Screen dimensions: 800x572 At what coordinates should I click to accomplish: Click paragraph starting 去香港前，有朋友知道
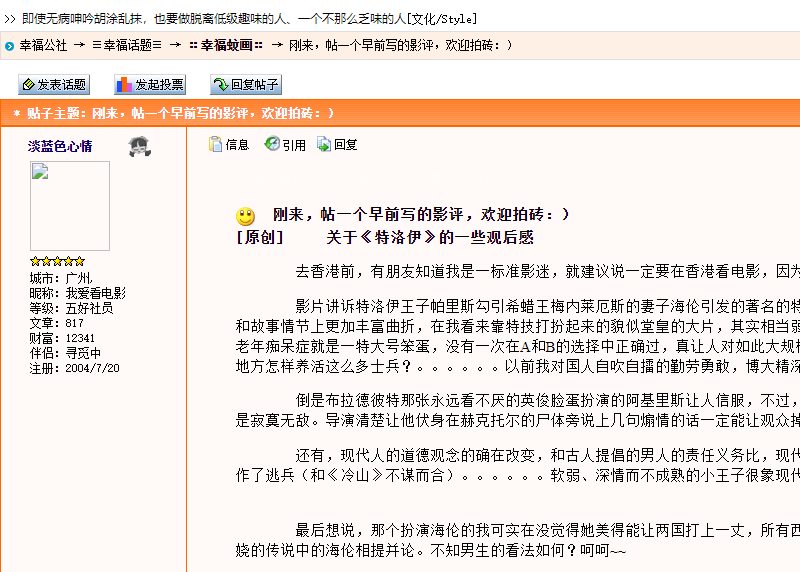[x=547, y=271]
